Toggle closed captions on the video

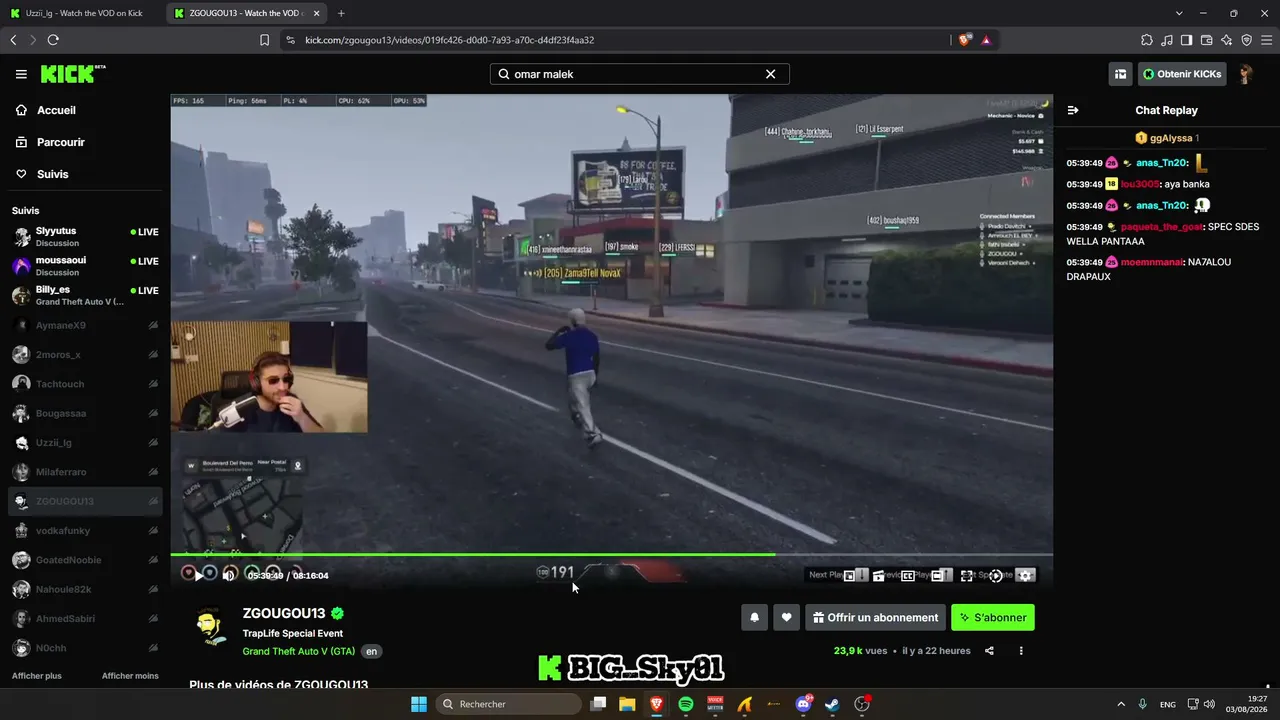tap(908, 576)
